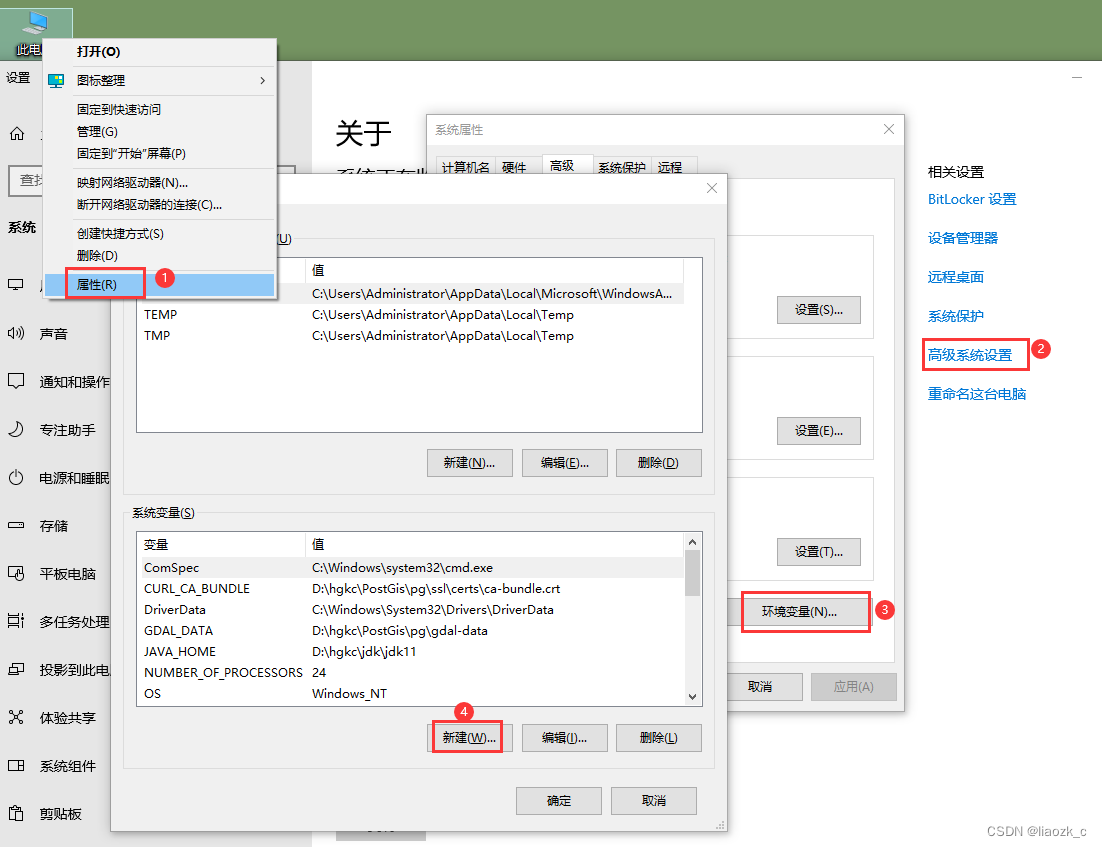Click the 环境变量(N)... button
Screen dimensions: 1102x847
[799, 612]
